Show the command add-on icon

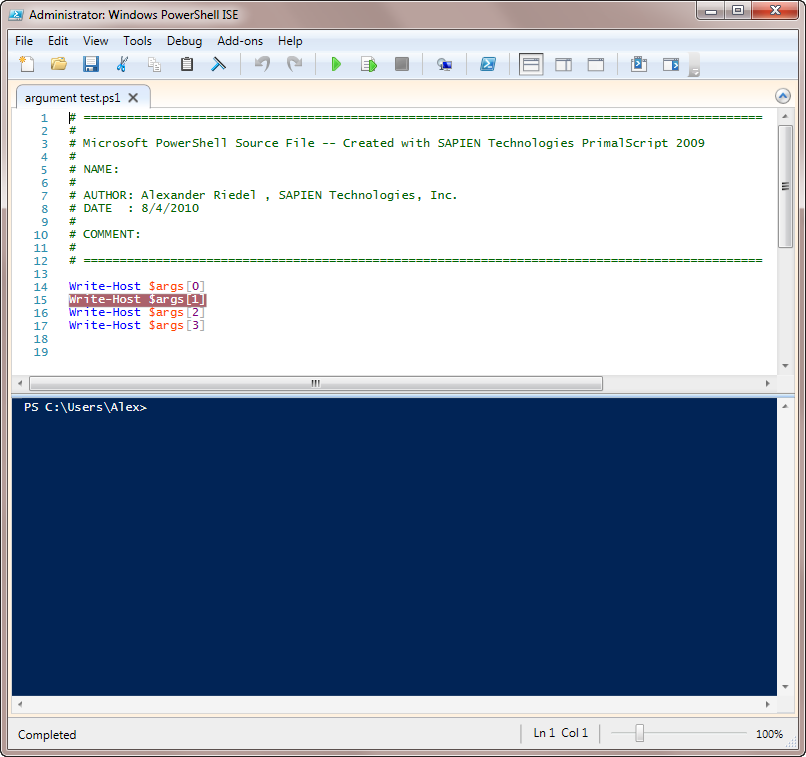[671, 64]
